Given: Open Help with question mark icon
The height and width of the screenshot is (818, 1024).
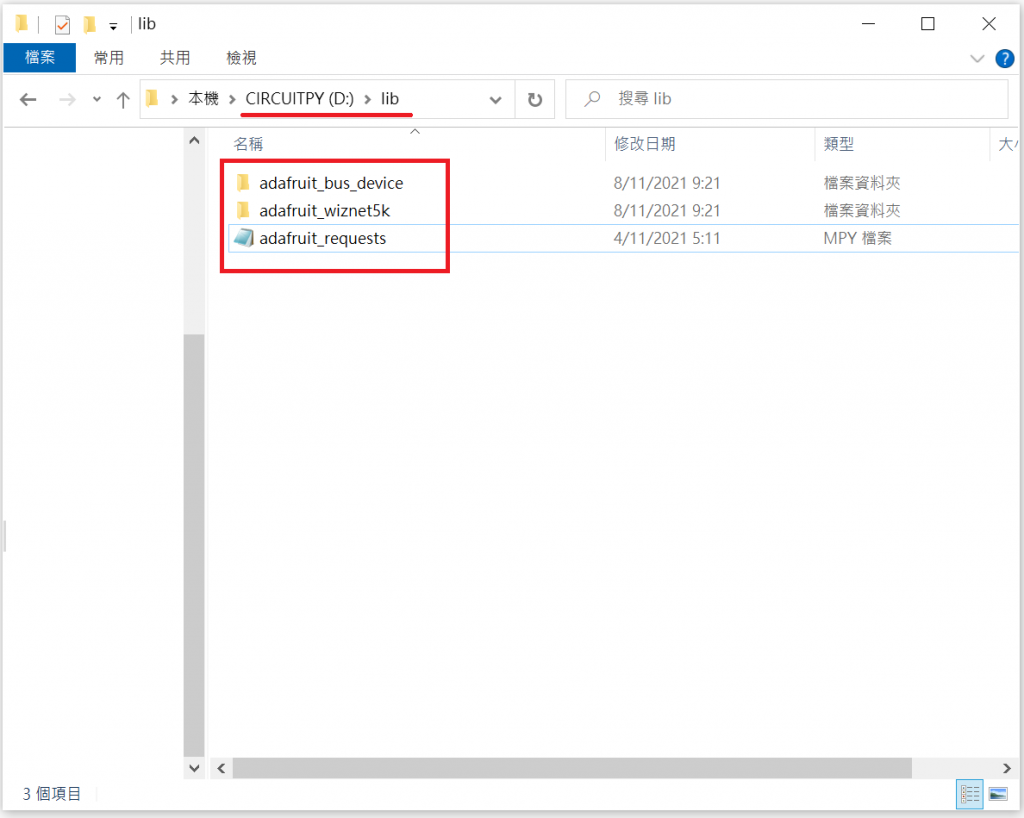Looking at the screenshot, I should pyautogui.click(x=1004, y=59).
